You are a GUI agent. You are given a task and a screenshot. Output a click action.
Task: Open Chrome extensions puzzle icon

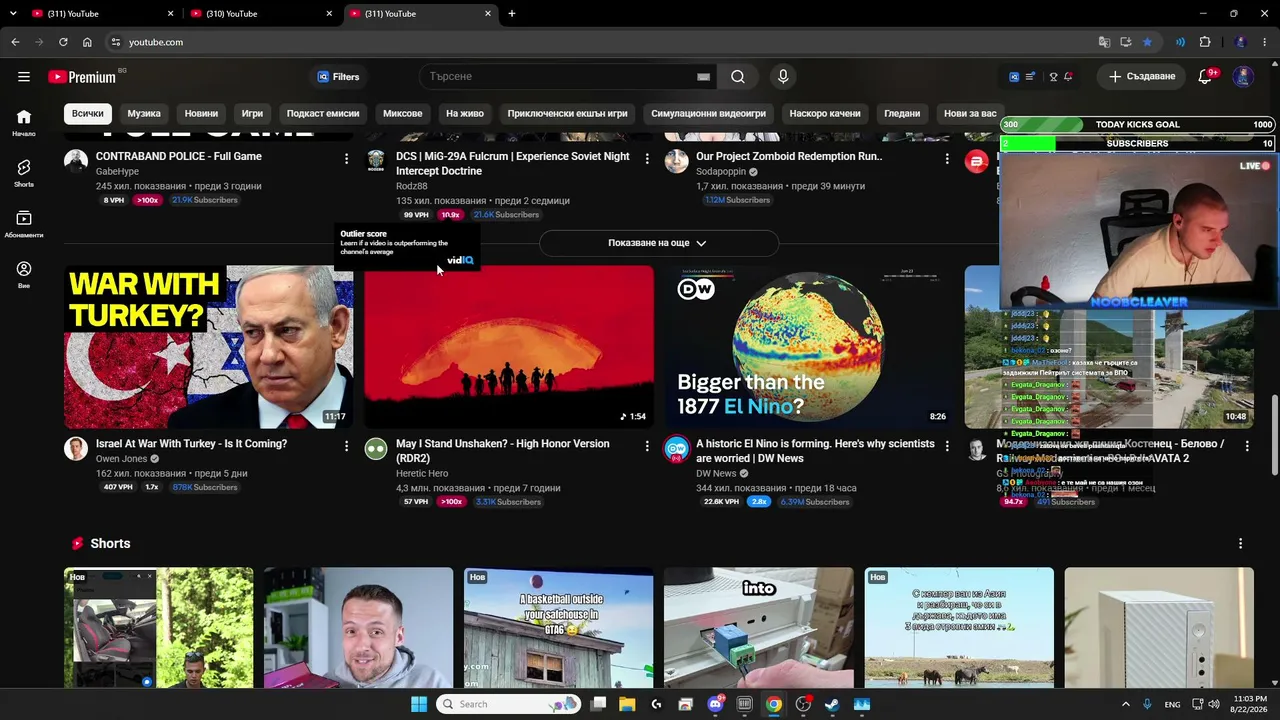coord(1205,42)
